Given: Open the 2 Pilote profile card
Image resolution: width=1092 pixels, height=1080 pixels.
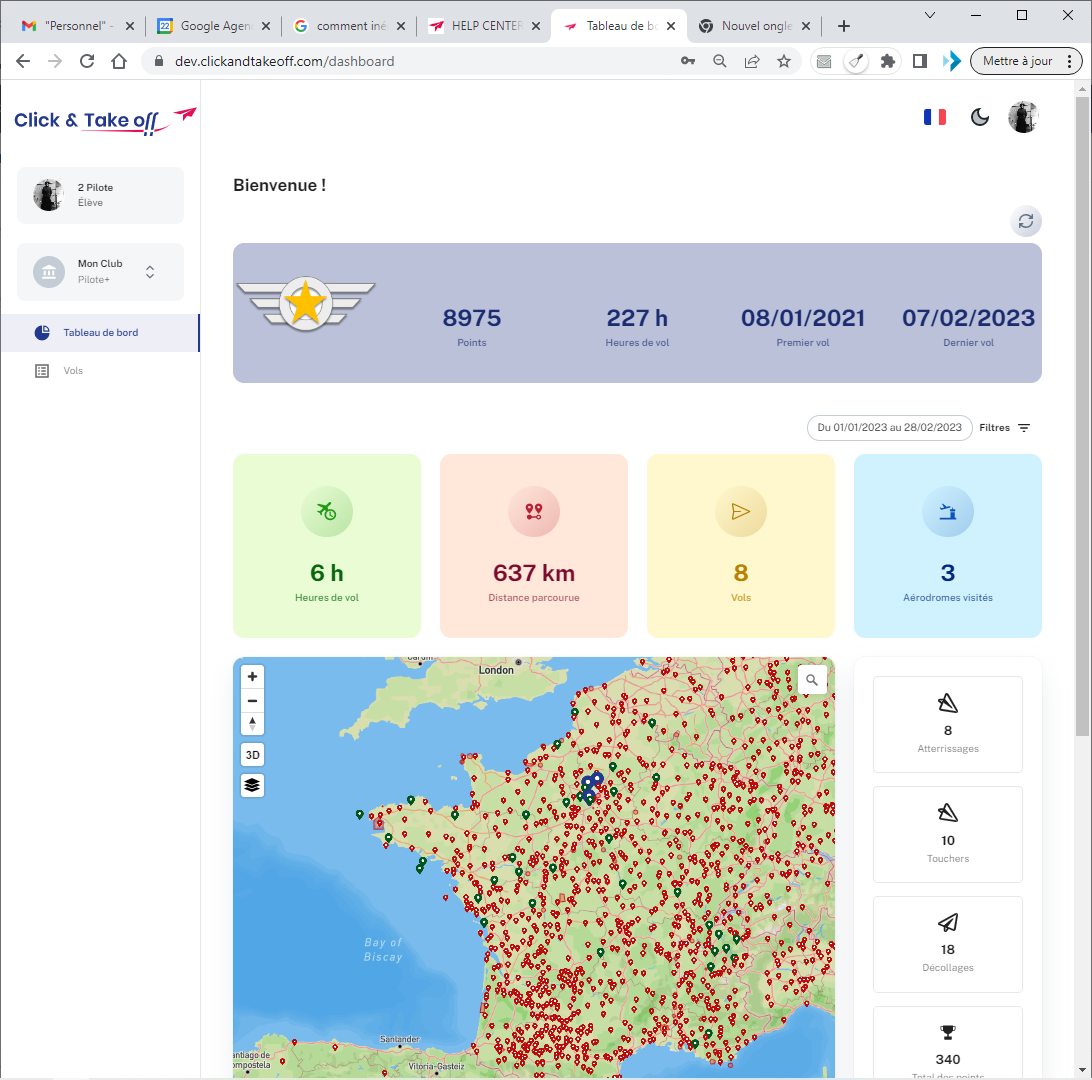Looking at the screenshot, I should coord(100,195).
